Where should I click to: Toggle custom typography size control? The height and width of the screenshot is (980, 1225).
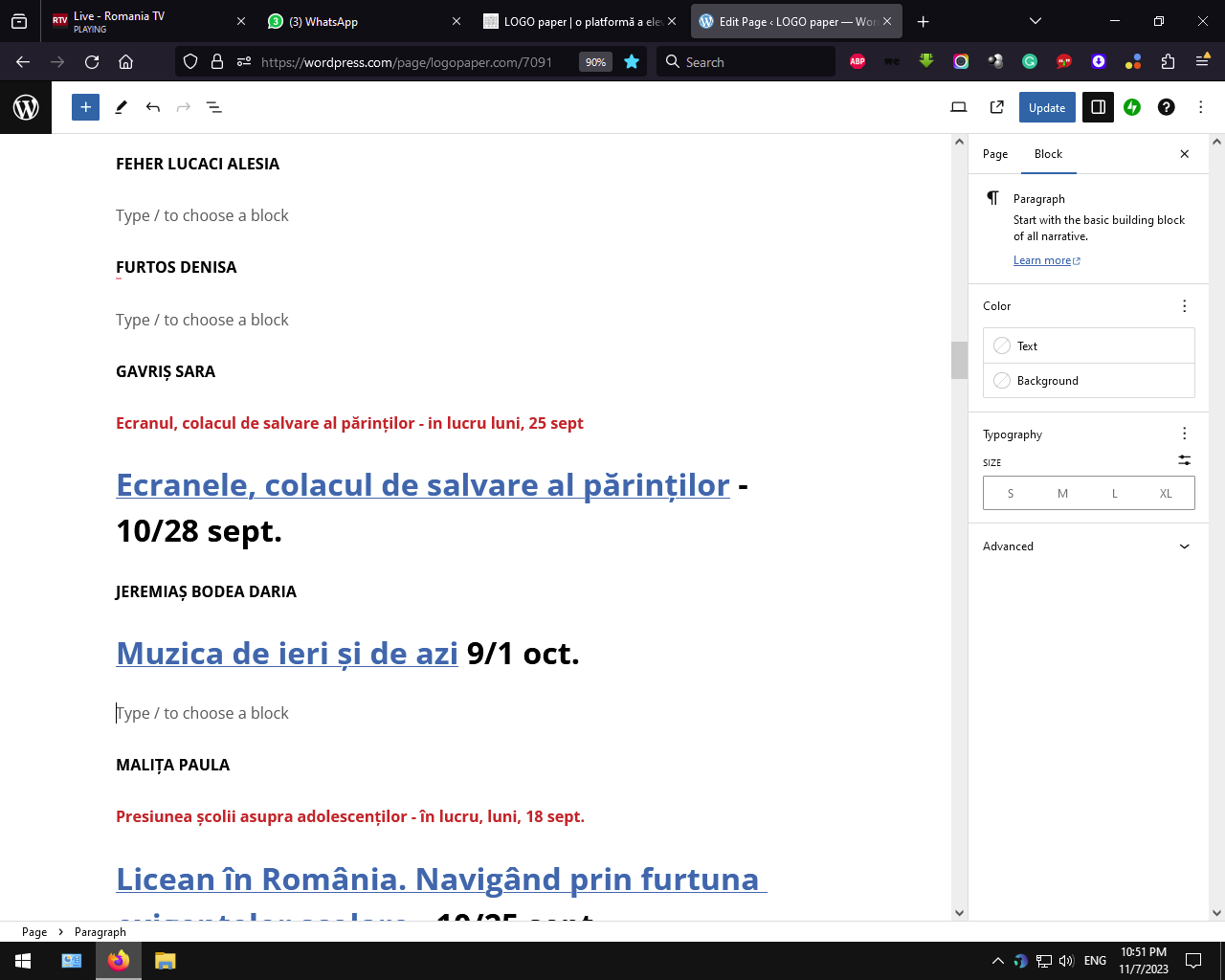tap(1184, 460)
